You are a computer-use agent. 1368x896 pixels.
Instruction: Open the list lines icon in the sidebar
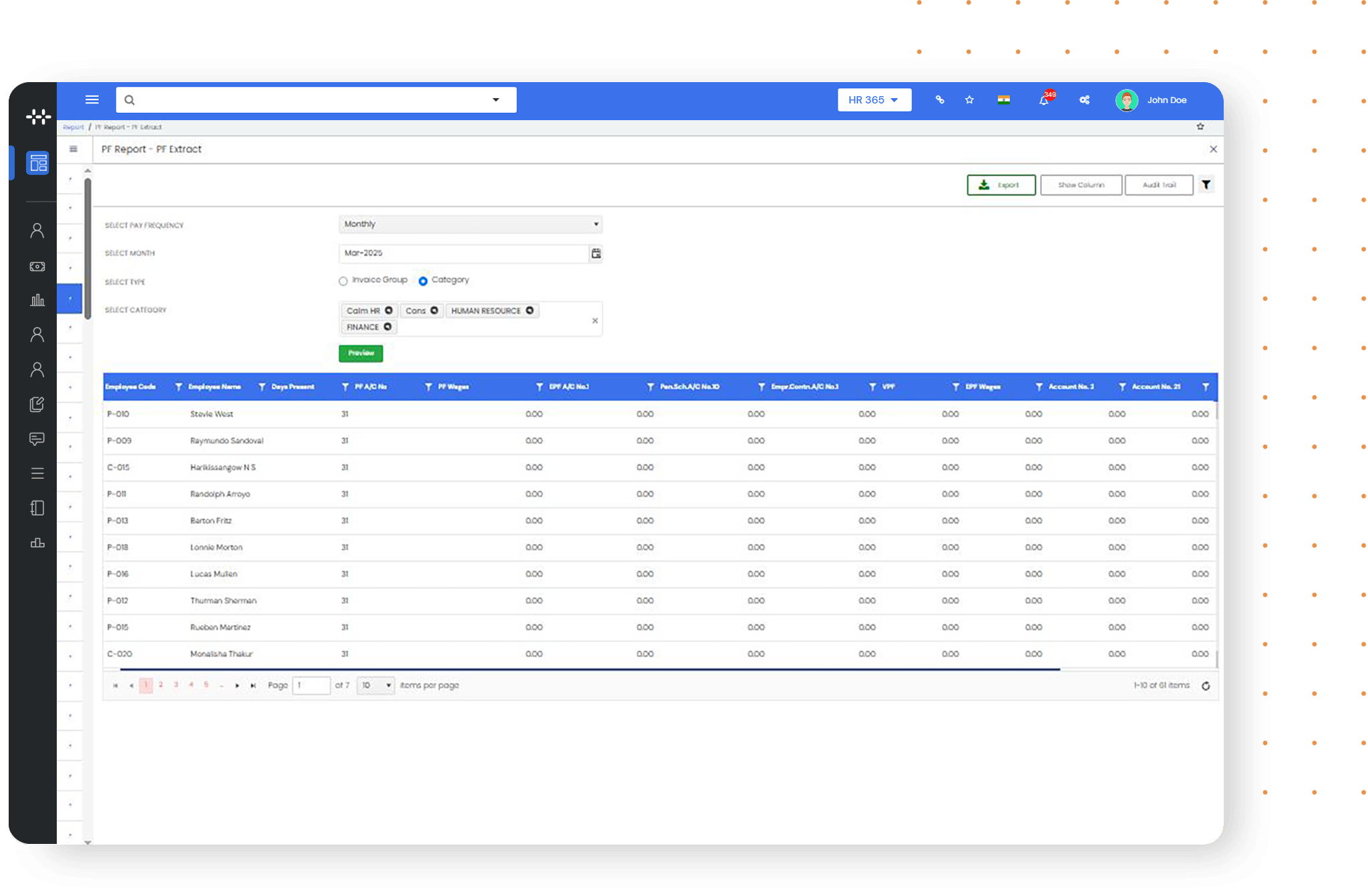pyautogui.click(x=37, y=473)
